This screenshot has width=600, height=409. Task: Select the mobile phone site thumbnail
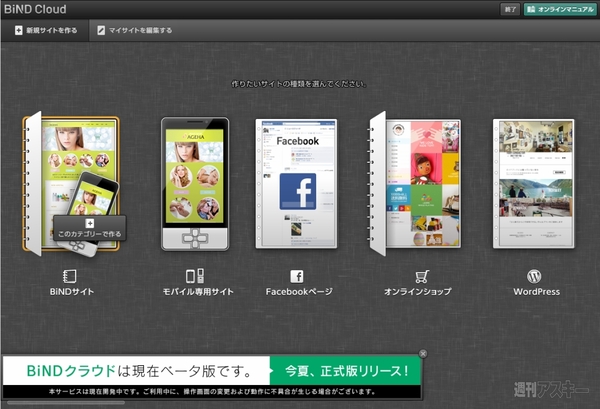tap(195, 184)
